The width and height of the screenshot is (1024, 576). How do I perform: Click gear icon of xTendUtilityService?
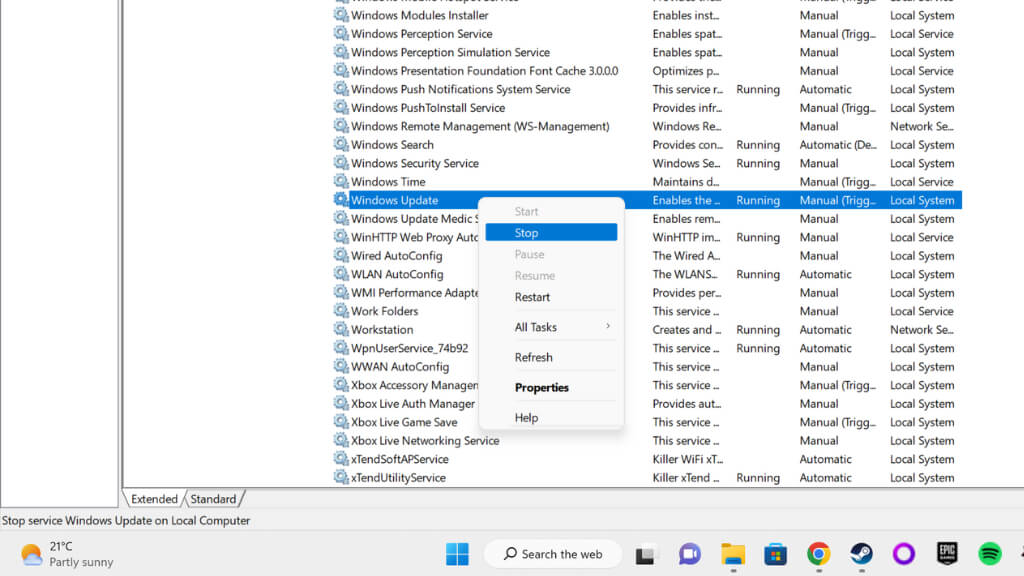pos(341,477)
